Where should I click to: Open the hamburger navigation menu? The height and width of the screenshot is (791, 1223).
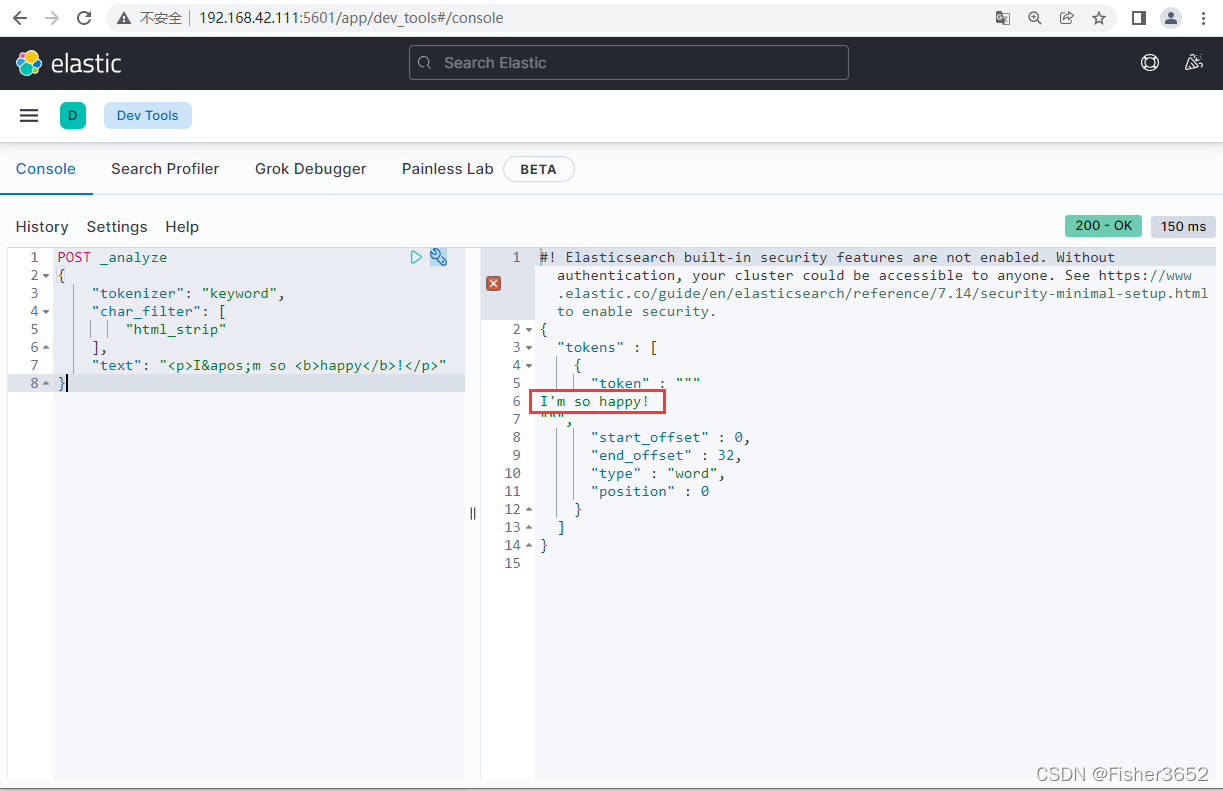click(29, 116)
